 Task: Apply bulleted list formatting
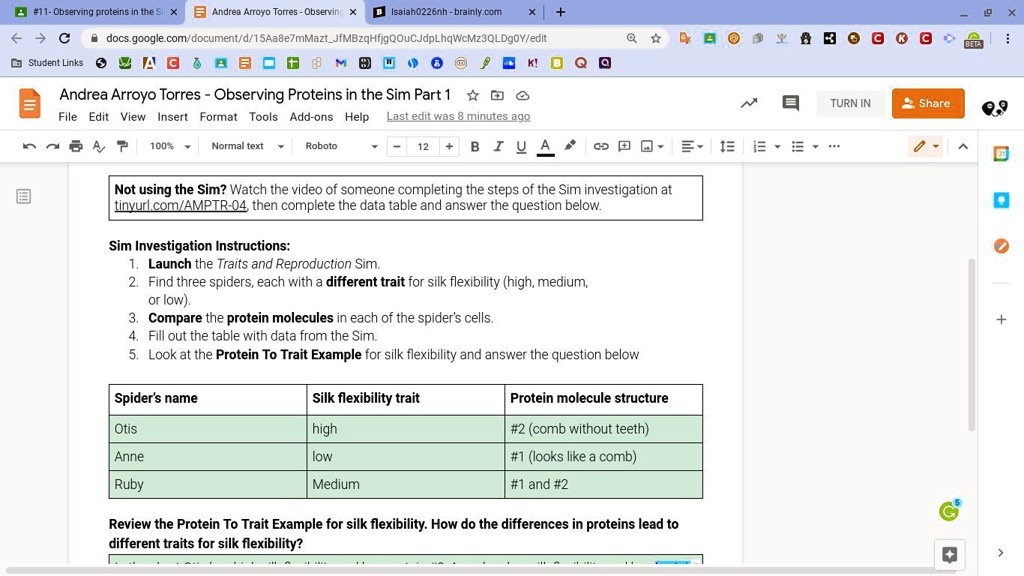pyautogui.click(x=797, y=146)
